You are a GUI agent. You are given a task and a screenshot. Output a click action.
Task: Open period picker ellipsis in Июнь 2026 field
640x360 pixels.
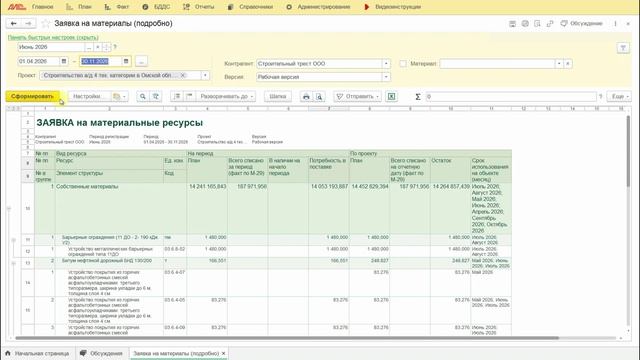(89, 47)
